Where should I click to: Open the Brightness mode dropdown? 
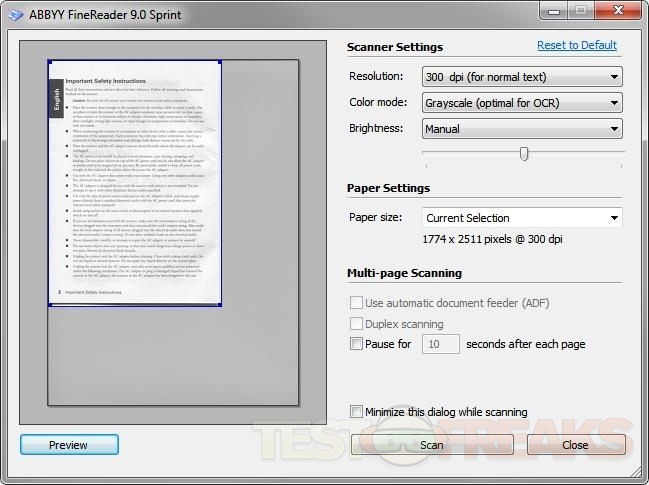(x=521, y=128)
